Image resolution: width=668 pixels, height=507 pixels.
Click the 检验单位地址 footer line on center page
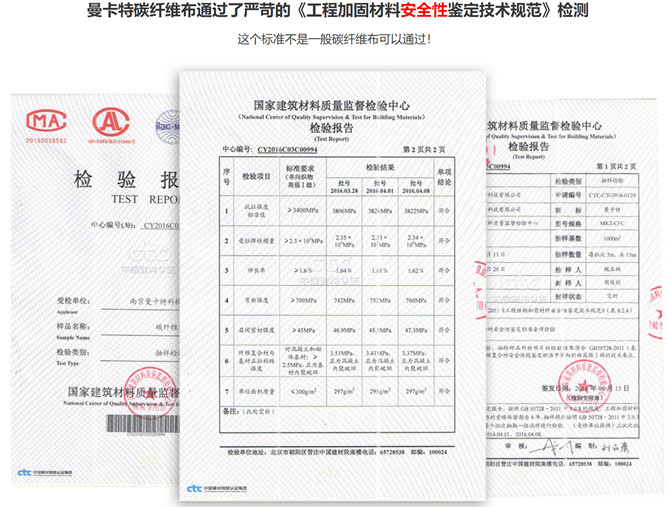337,452
